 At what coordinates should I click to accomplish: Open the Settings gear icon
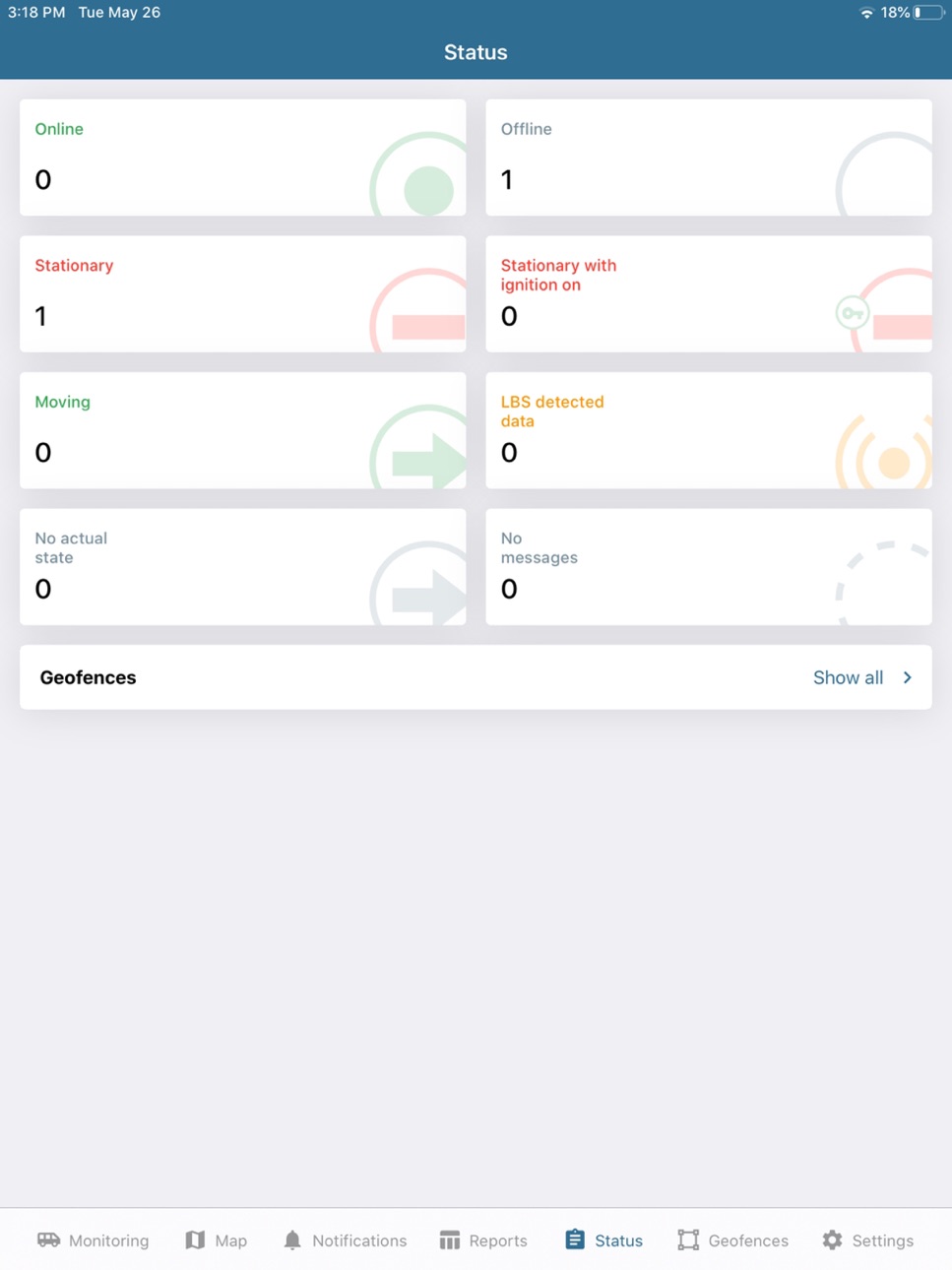click(x=832, y=1239)
